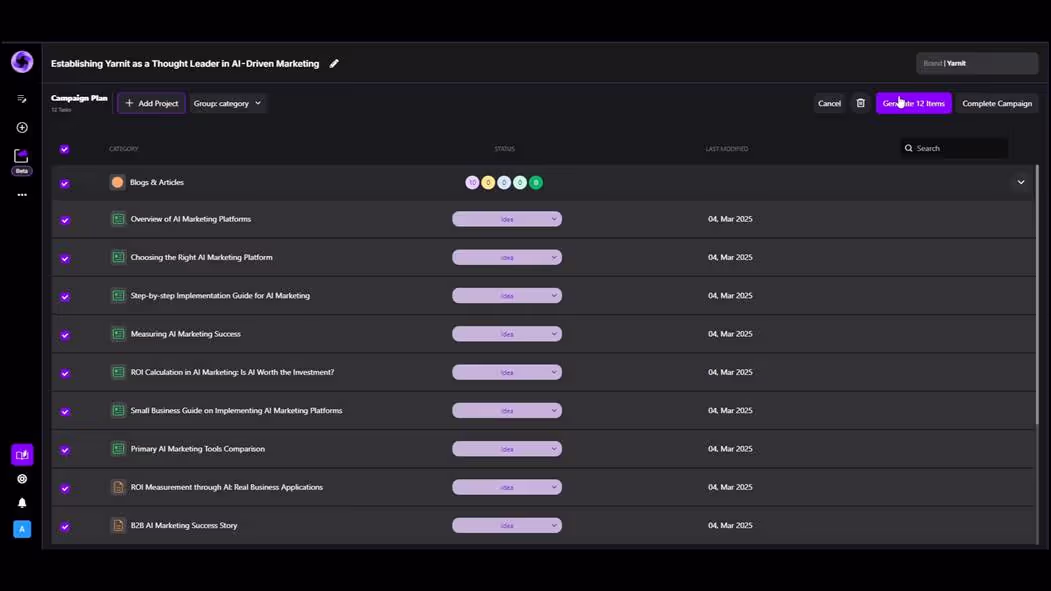The height and width of the screenshot is (591, 1051).
Task: Uncheck B2B AI Marketing Success Story checkbox
Action: [65, 527]
